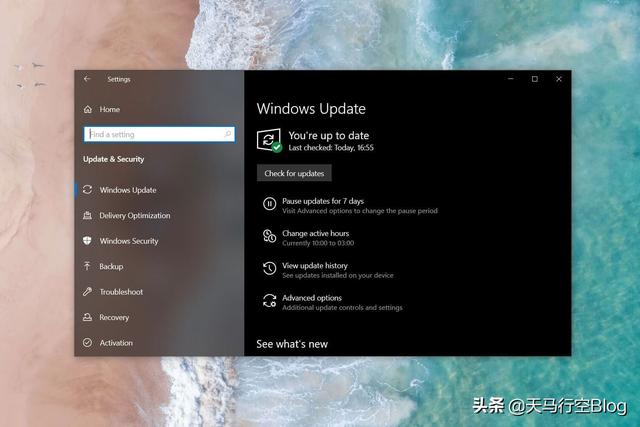This screenshot has width=640, height=427.
Task: Go back using the Settings back arrow
Action: pos(87,79)
